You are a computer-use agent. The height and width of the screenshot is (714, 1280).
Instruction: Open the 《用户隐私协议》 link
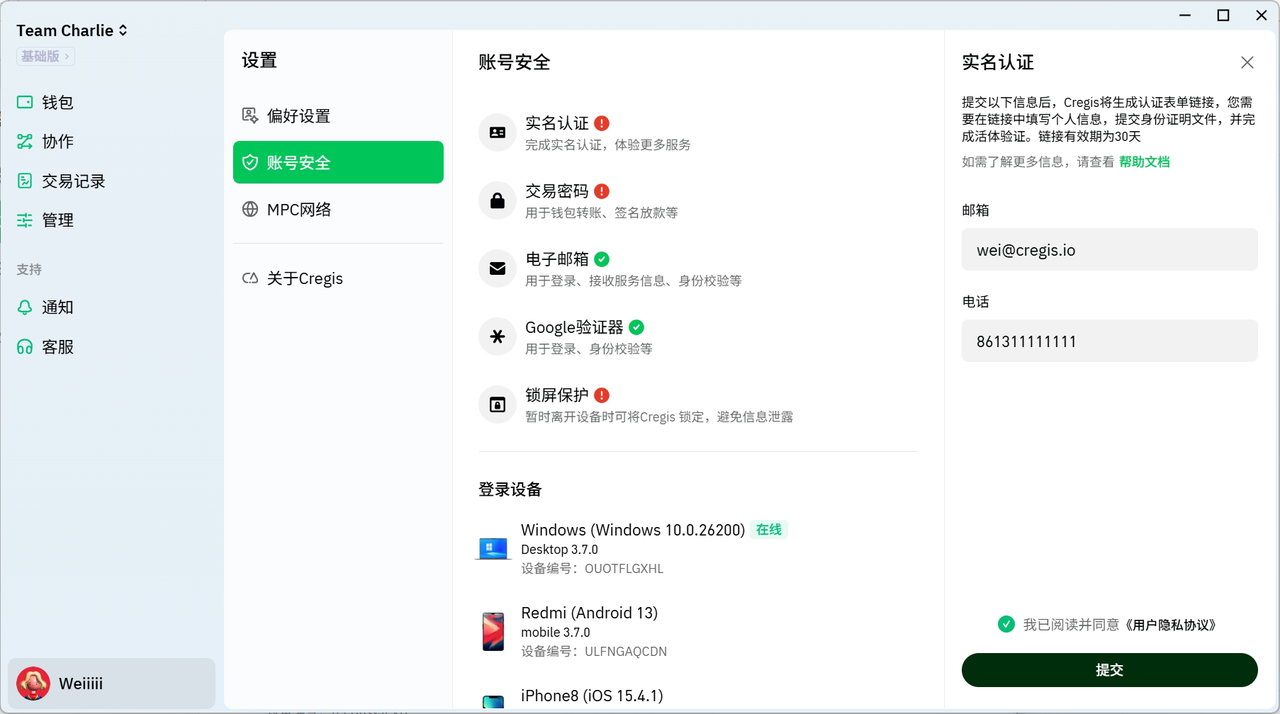pyautogui.click(x=1170, y=625)
